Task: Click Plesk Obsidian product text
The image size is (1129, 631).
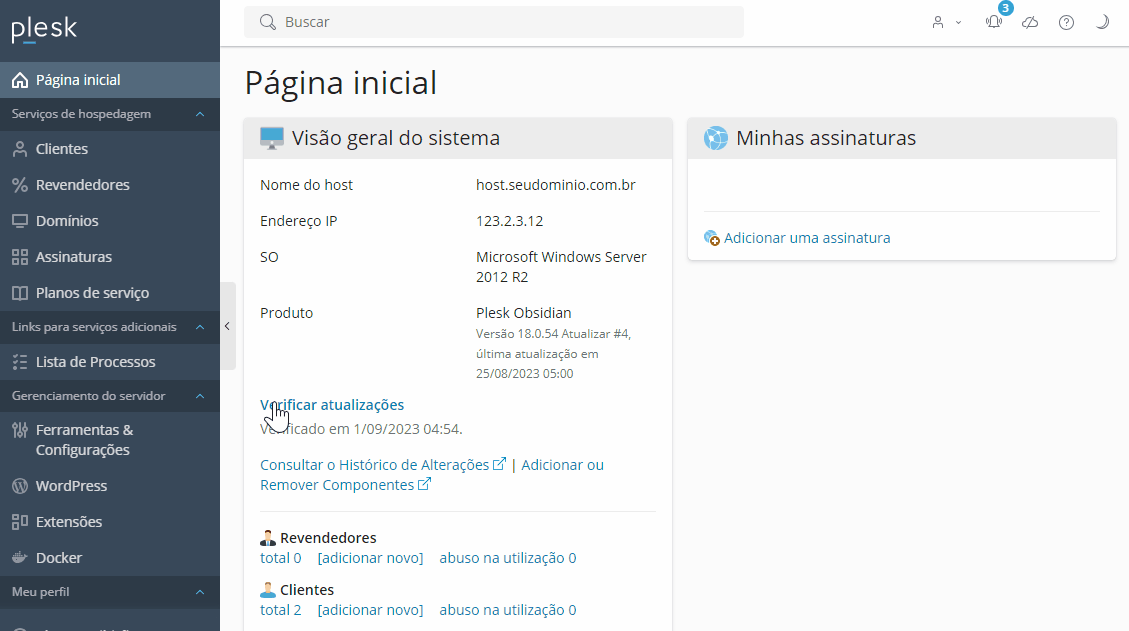Action: pyautogui.click(x=523, y=313)
